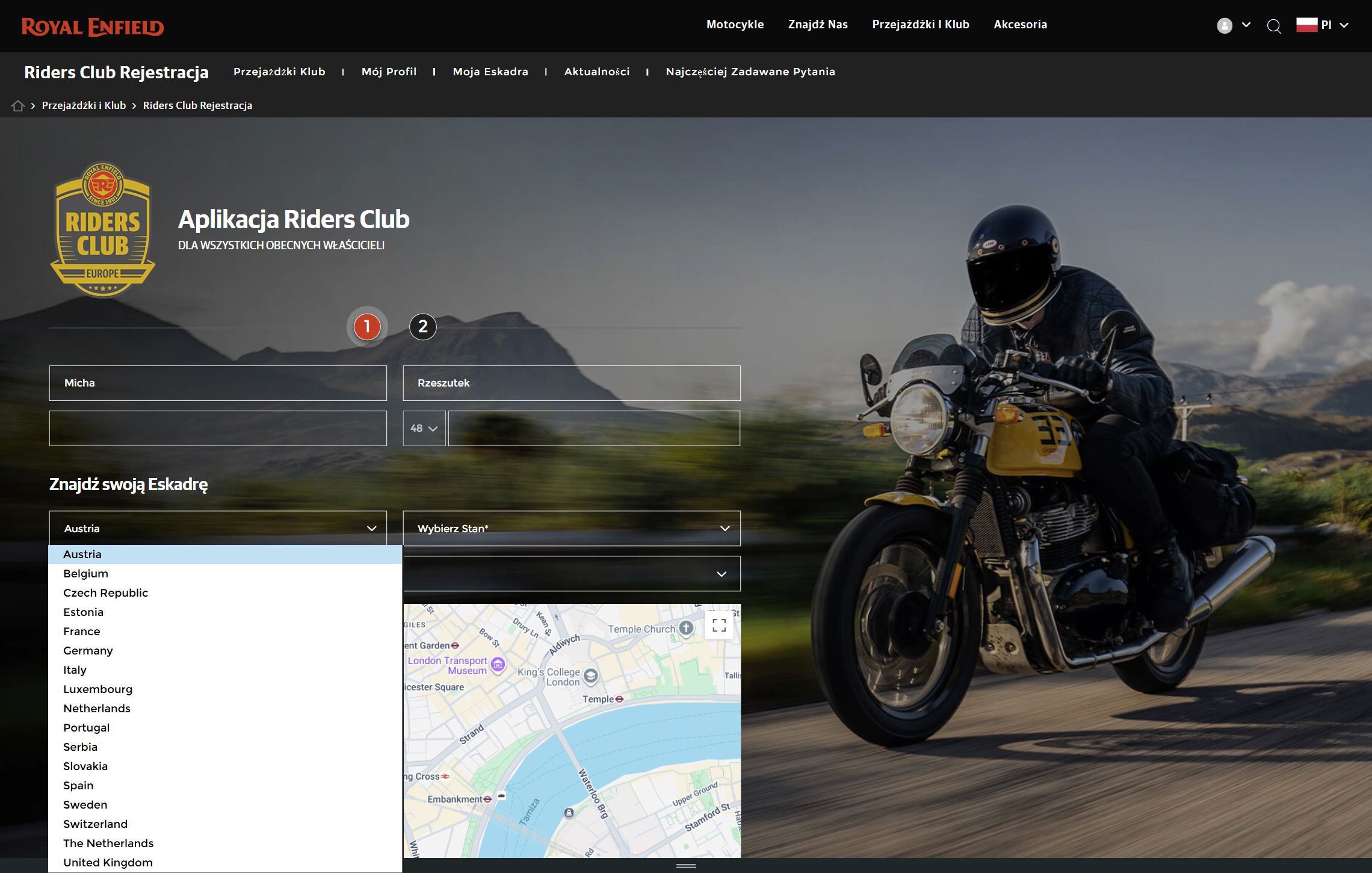Expand the account menu chevron
The width and height of the screenshot is (1372, 873).
(1246, 25)
